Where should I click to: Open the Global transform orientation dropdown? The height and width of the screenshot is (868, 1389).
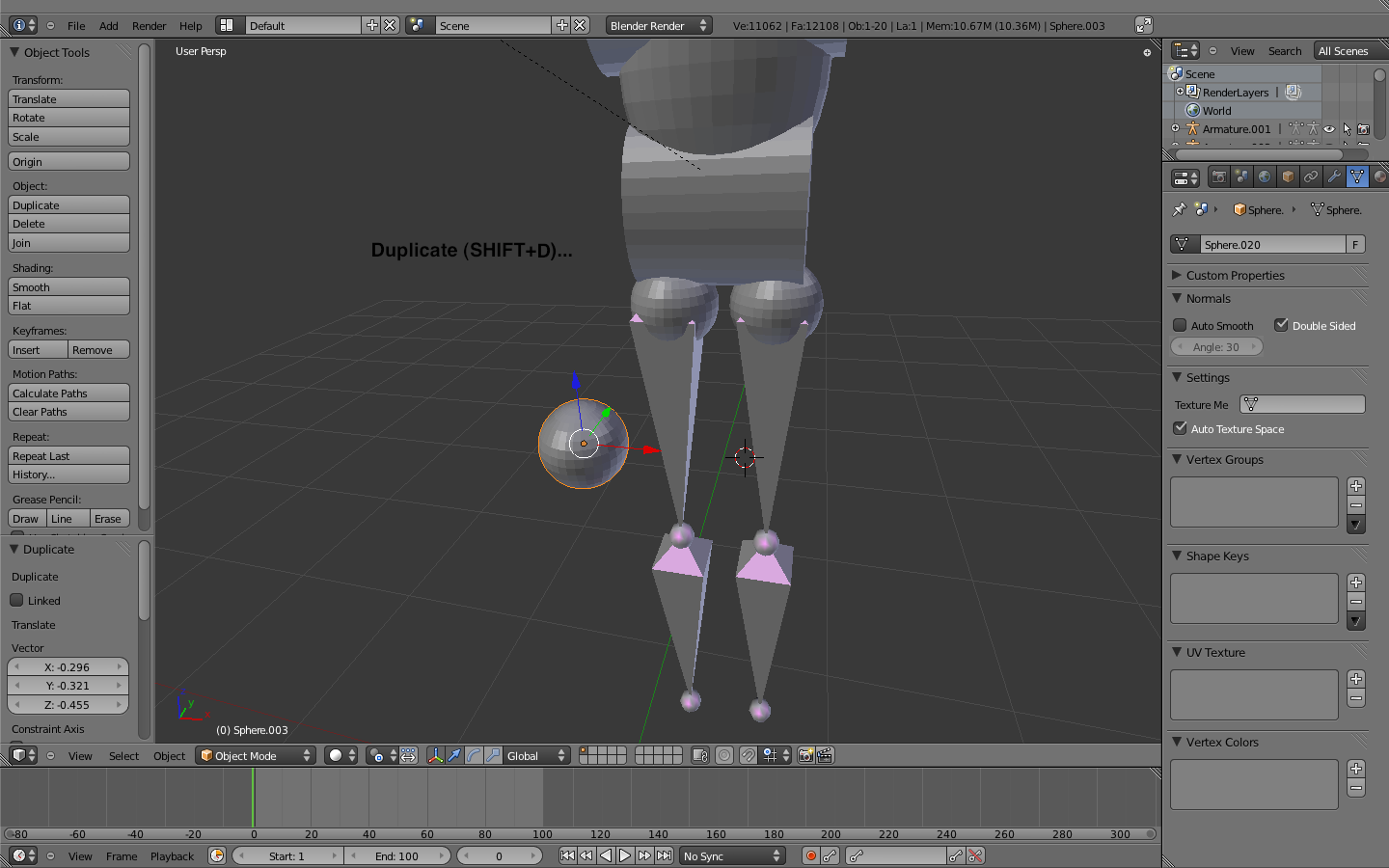click(x=536, y=755)
